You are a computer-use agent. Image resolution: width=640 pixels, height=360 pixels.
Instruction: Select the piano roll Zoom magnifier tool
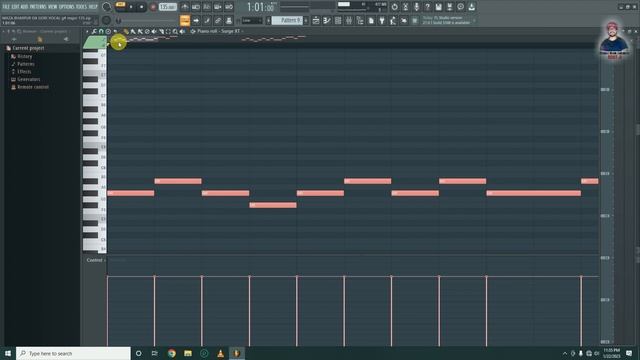tap(175, 31)
